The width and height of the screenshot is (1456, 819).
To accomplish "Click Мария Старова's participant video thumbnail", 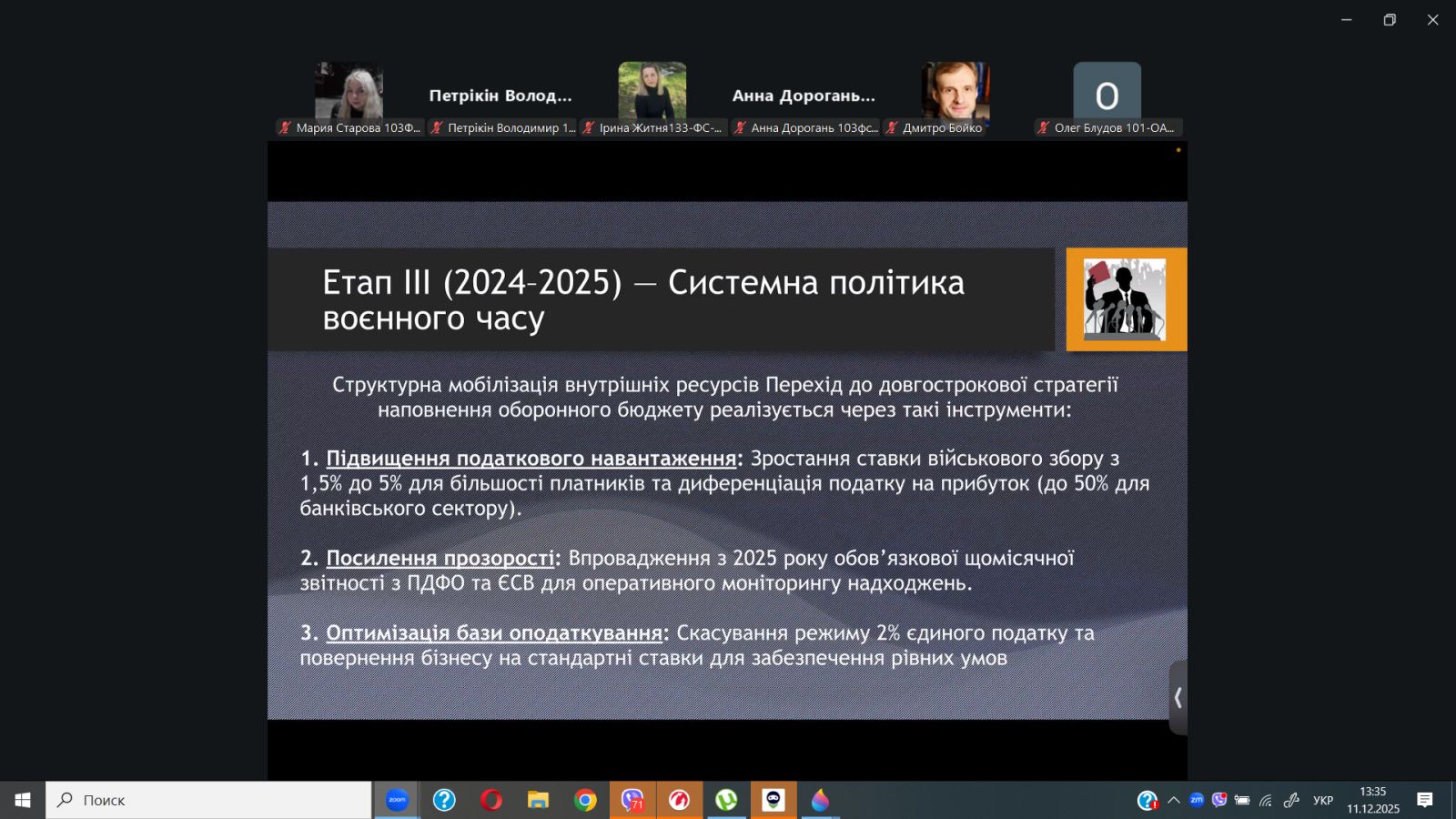I will click(x=349, y=91).
